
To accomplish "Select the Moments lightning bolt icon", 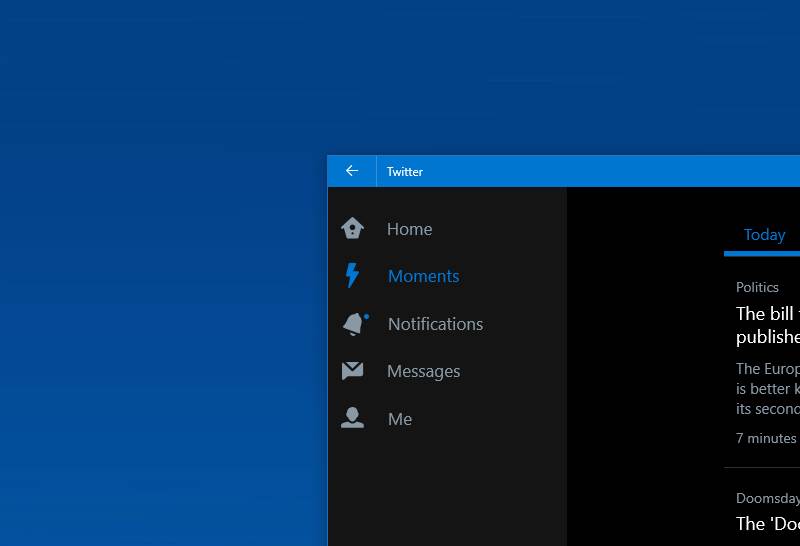I will click(x=352, y=276).
